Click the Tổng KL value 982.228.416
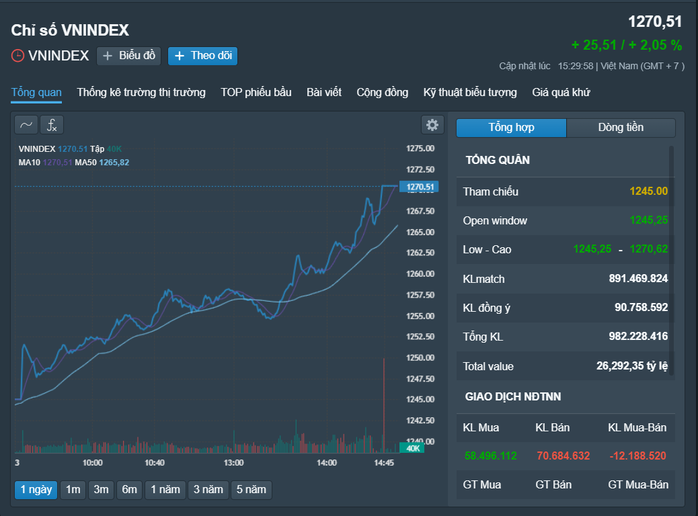The width and height of the screenshot is (698, 516). [638, 337]
